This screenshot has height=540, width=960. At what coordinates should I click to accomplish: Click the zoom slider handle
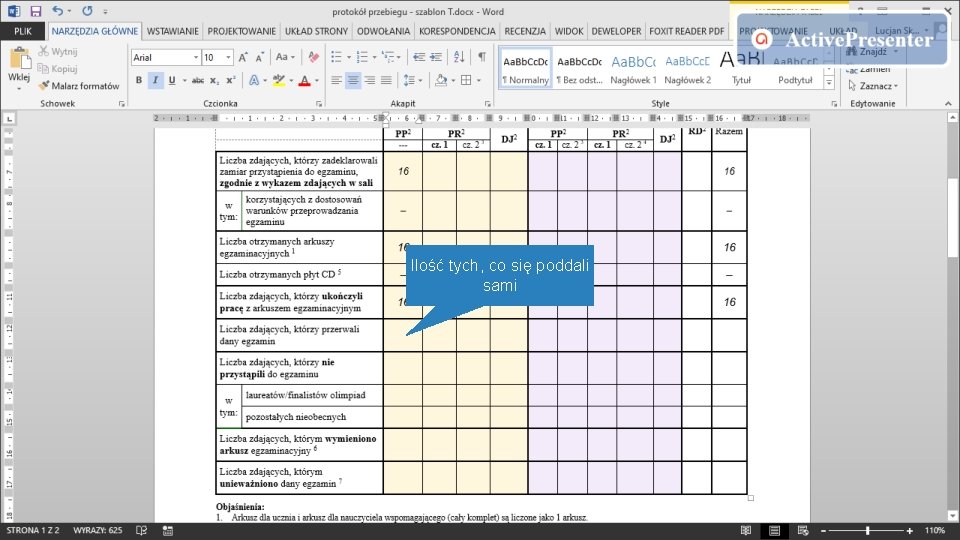coord(868,531)
